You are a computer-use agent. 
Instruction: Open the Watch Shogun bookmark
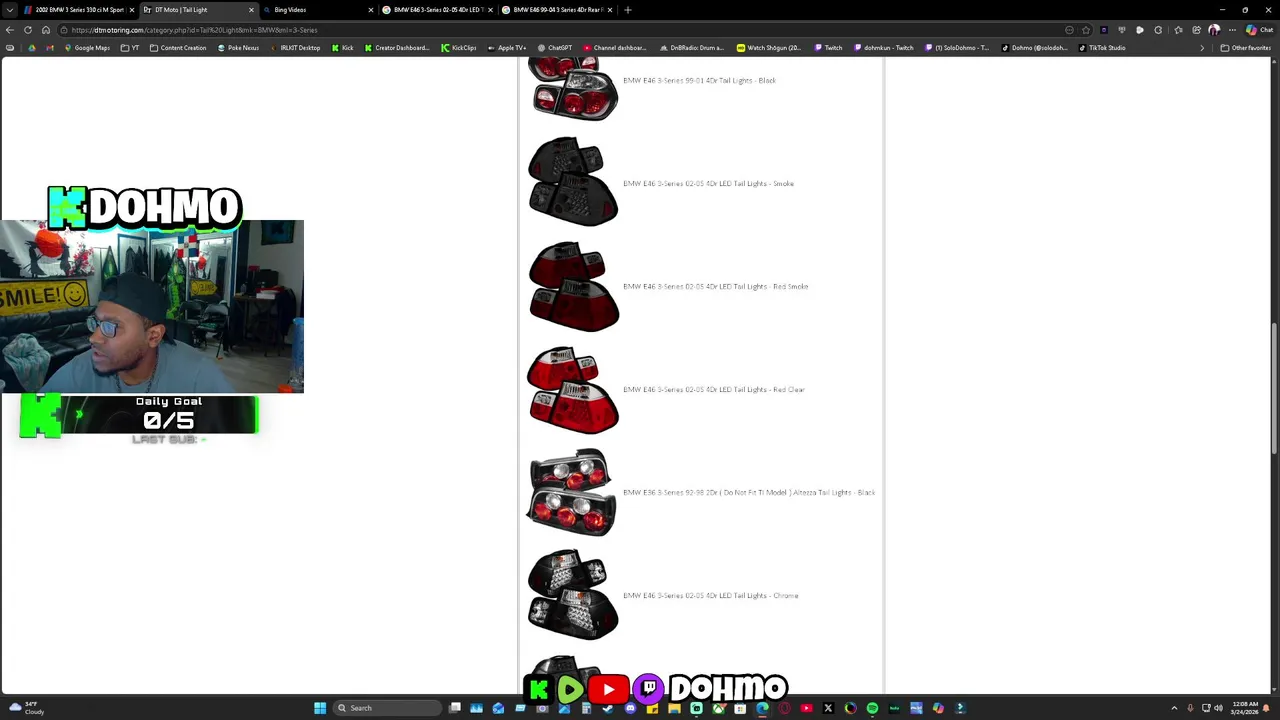769,48
